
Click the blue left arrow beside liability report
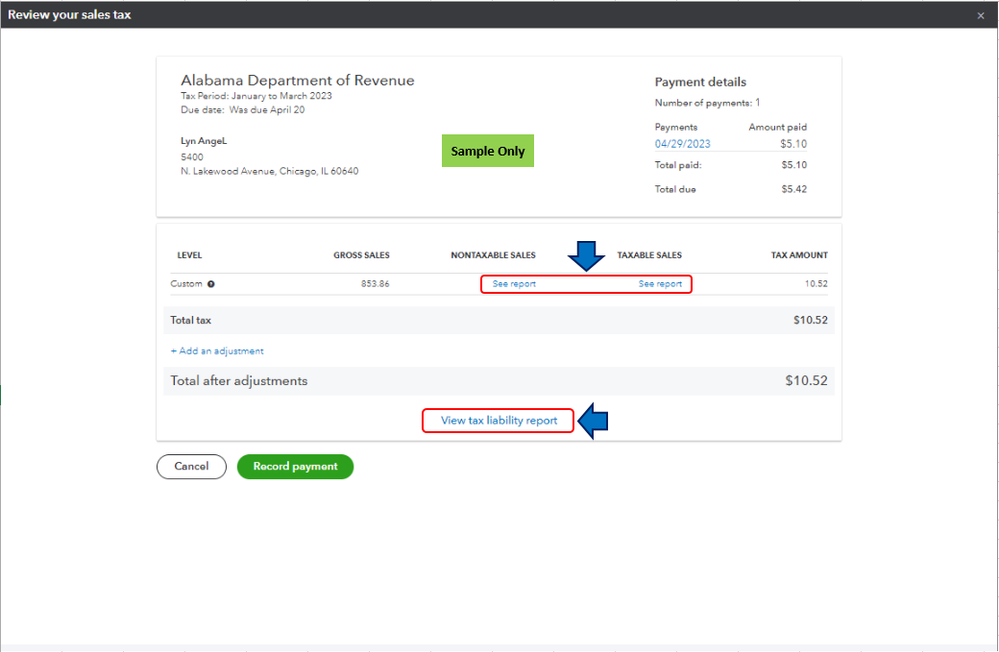(593, 421)
